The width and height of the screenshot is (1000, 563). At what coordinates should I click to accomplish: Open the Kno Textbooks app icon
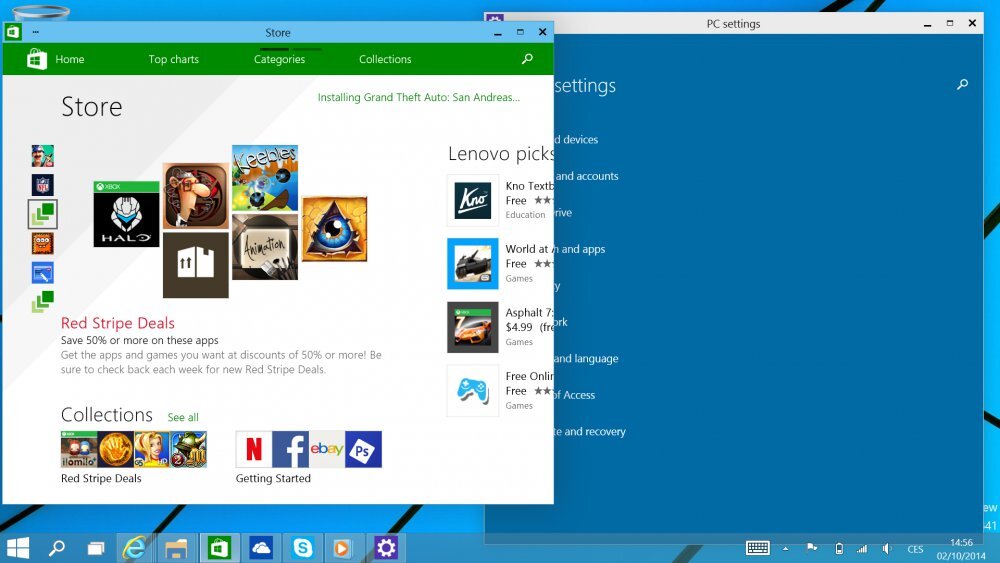[473, 200]
